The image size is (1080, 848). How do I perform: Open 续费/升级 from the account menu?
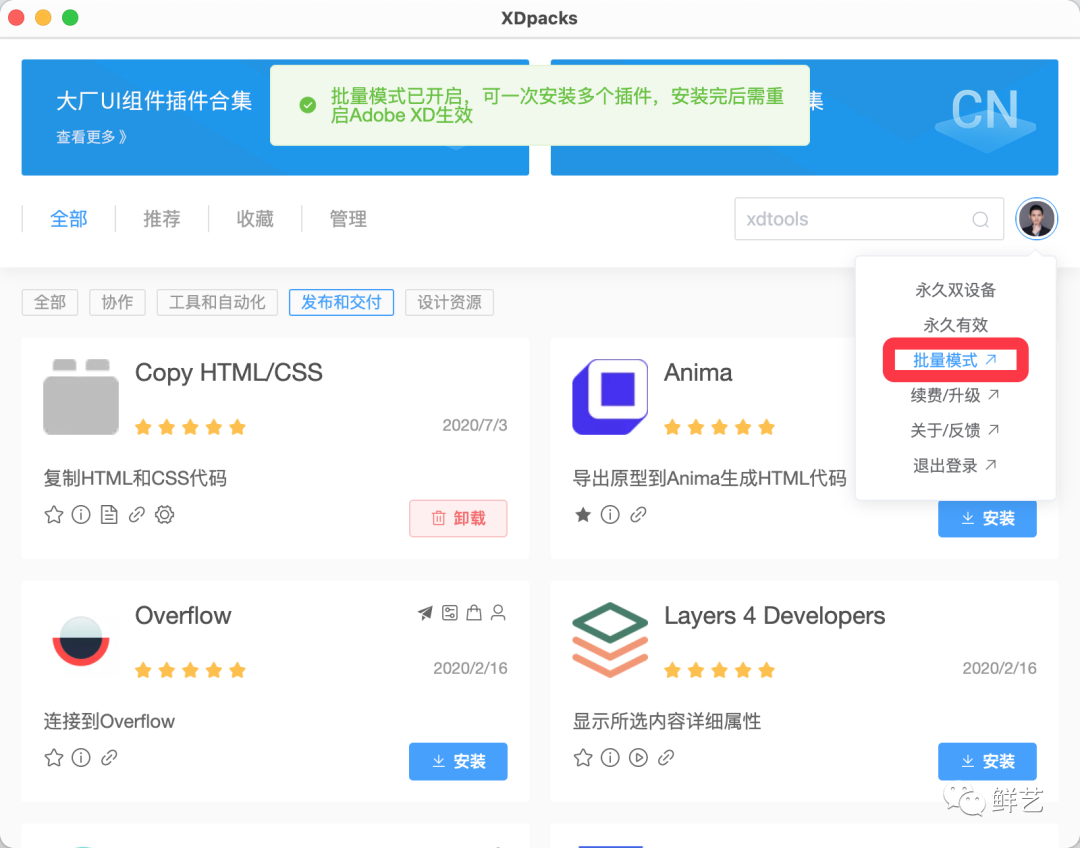pyautogui.click(x=955, y=395)
